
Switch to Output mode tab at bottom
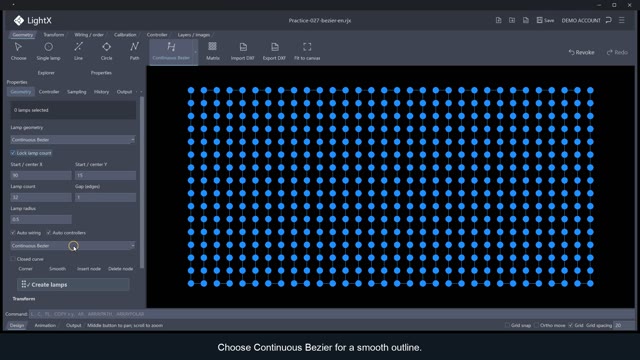click(73, 325)
